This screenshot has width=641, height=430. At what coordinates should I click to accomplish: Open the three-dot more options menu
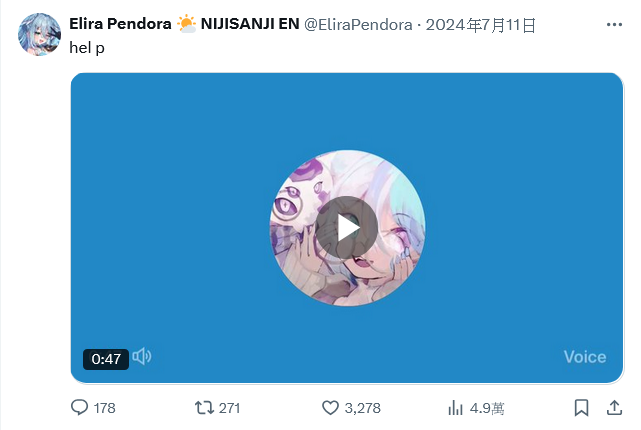[x=614, y=25]
